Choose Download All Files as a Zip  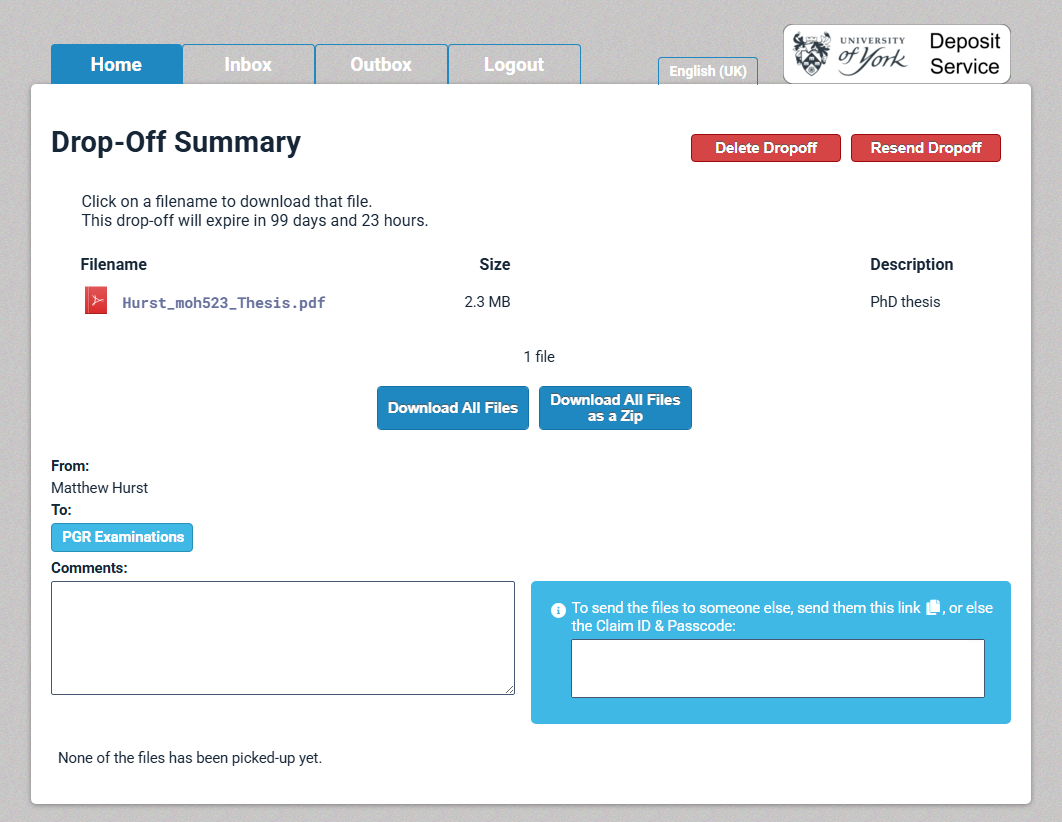(x=615, y=408)
